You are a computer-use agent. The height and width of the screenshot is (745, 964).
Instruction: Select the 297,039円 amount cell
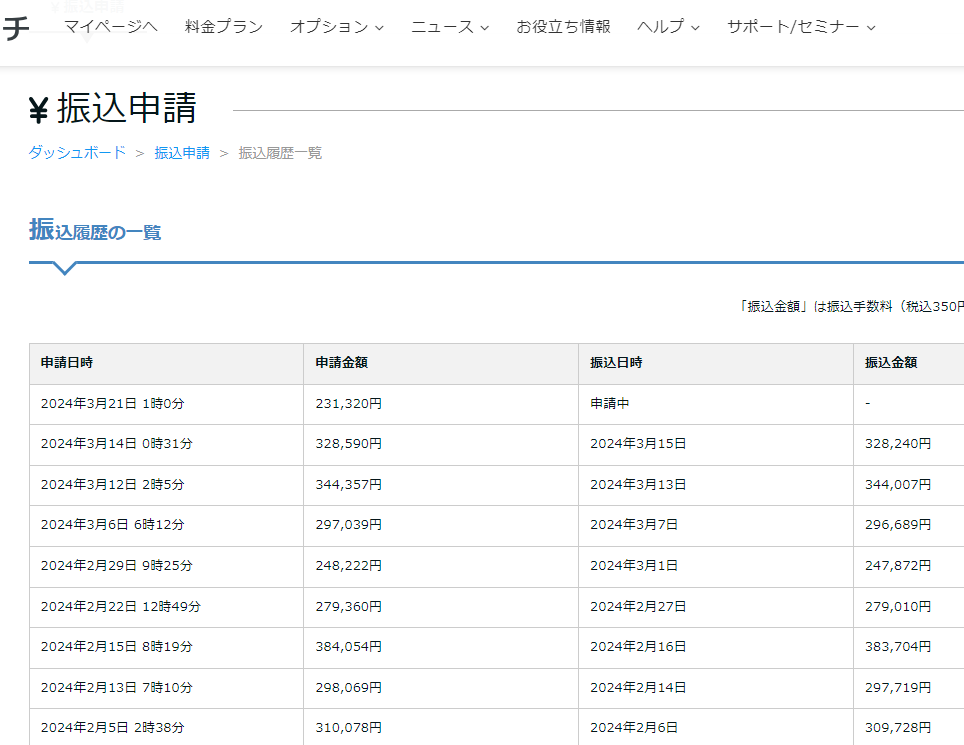pos(441,525)
